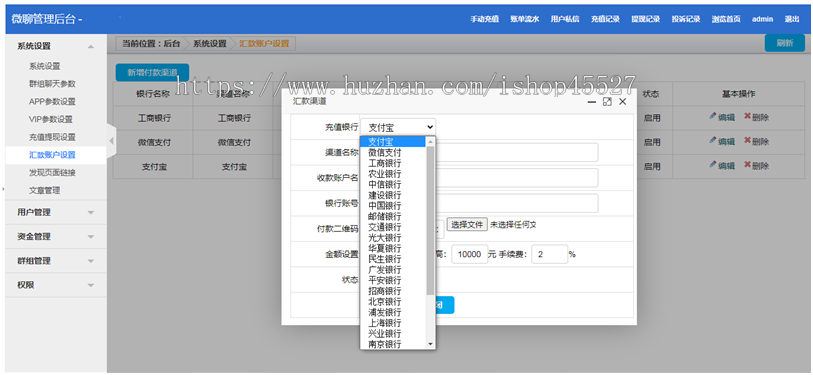Select 微信支付 in the bank dropdown list
This screenshot has width=813, height=375.
pyautogui.click(x=393, y=152)
